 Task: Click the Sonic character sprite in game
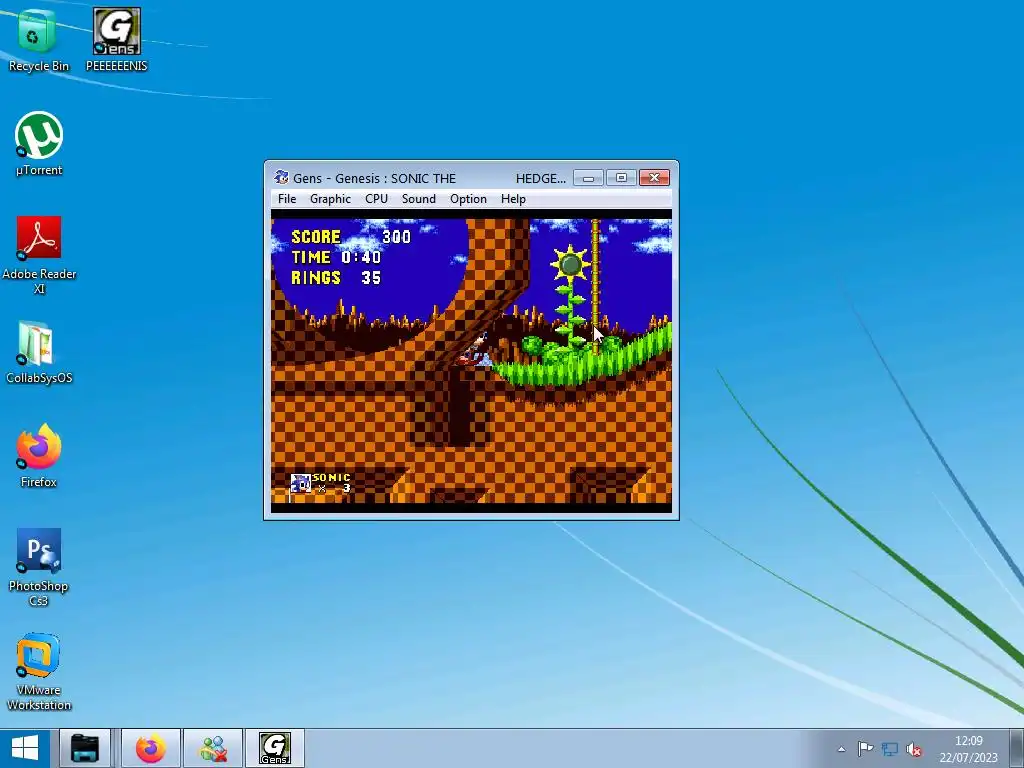click(475, 349)
